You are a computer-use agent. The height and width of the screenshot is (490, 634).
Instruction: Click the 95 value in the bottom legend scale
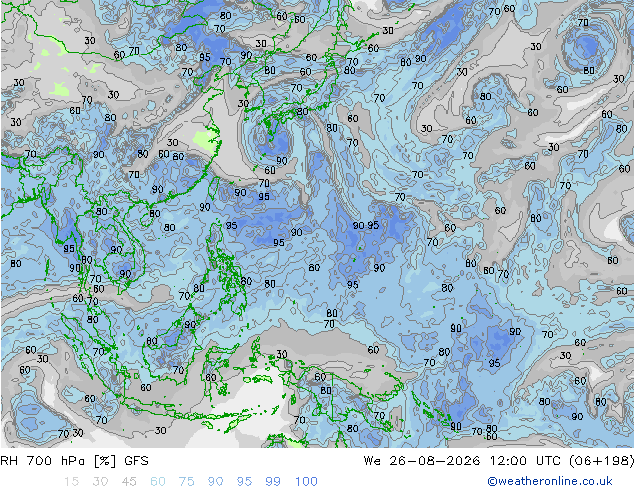click(244, 482)
